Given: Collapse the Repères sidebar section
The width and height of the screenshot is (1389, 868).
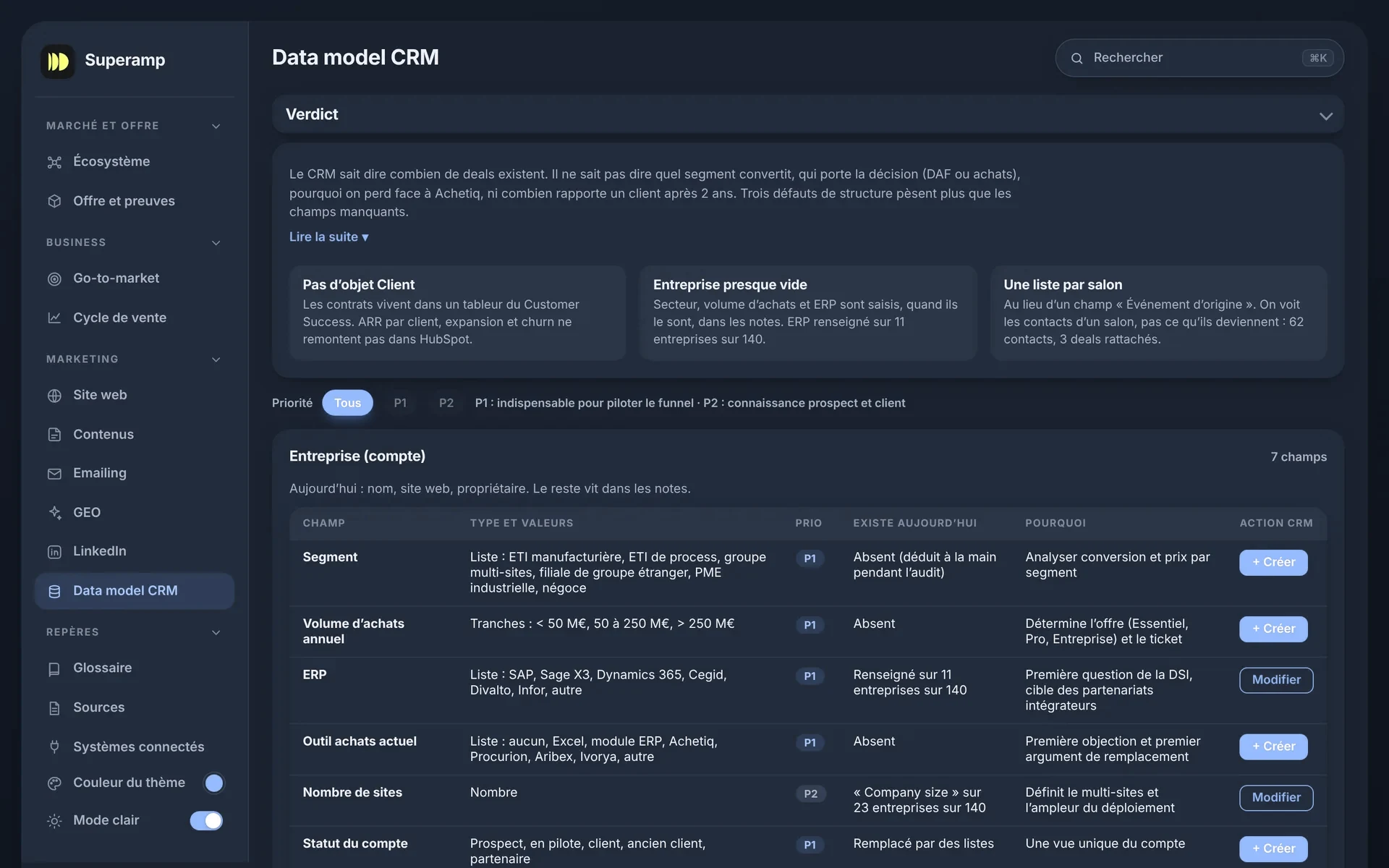Looking at the screenshot, I should (x=216, y=632).
